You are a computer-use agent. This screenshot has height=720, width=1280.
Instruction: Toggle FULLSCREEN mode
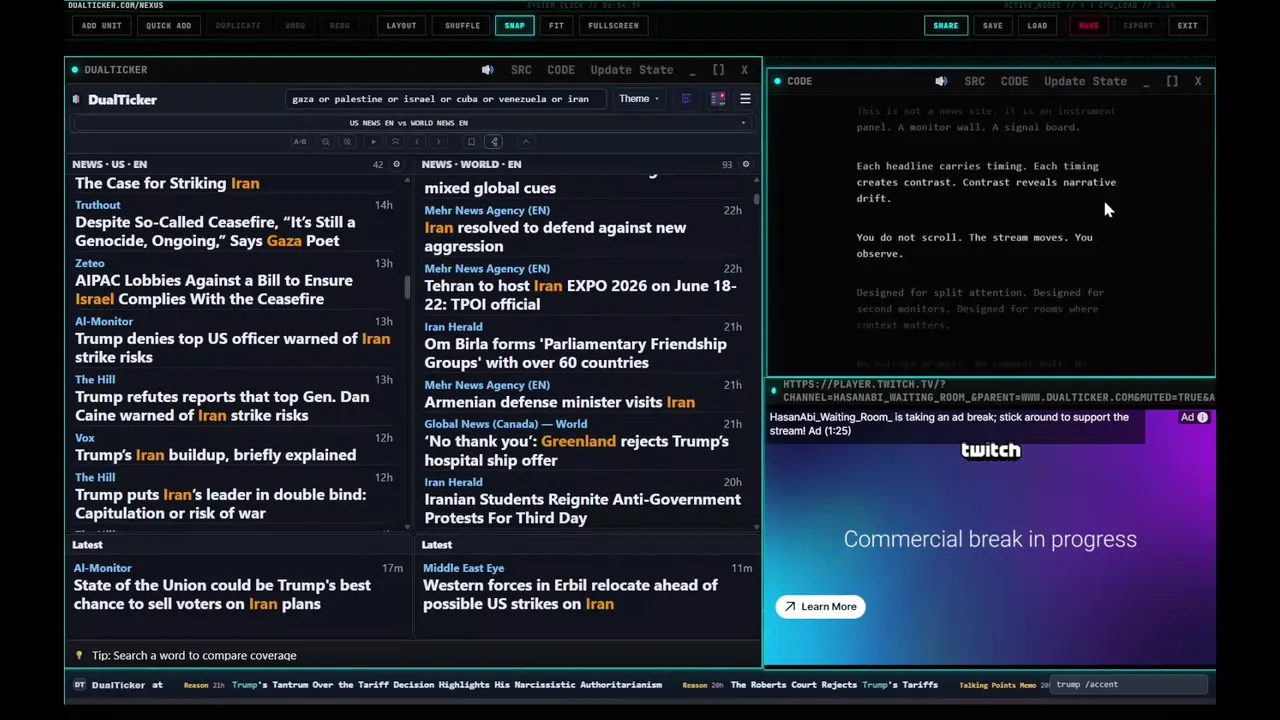click(x=613, y=25)
